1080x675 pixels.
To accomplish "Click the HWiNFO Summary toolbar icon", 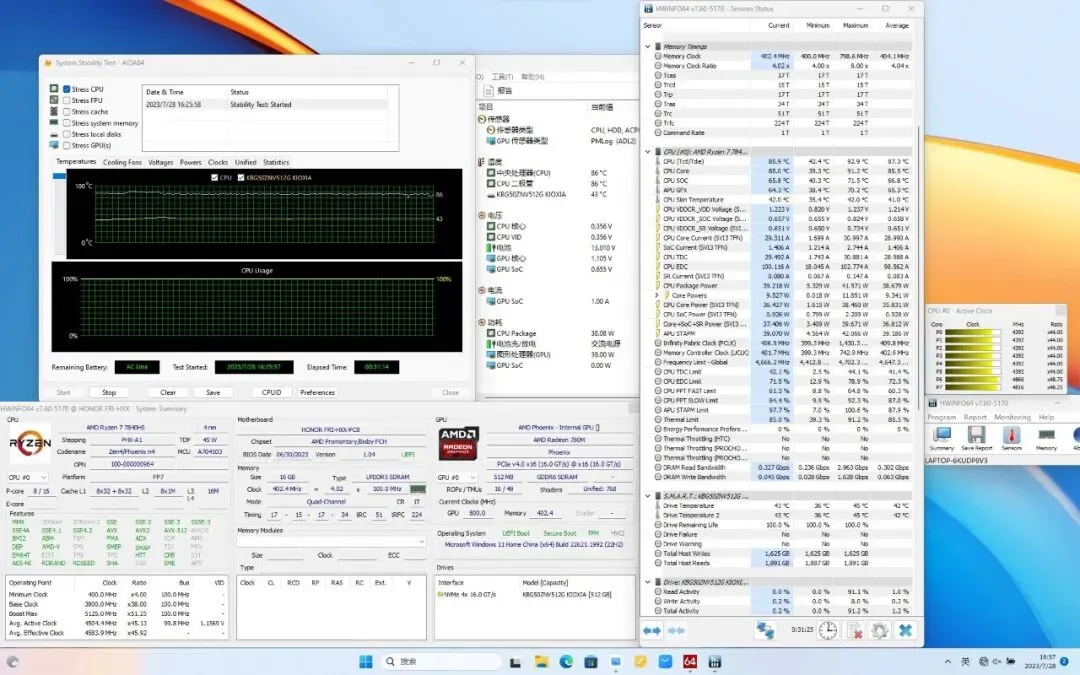I will (942, 438).
